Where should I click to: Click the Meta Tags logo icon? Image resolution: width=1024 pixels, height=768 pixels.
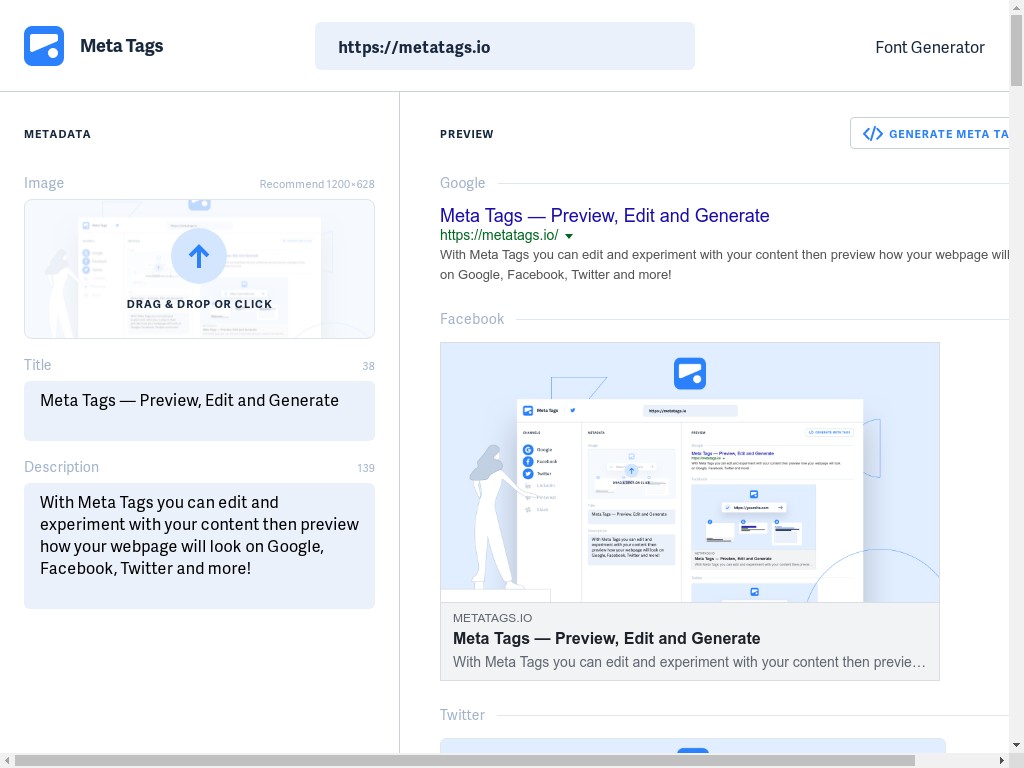pos(44,46)
